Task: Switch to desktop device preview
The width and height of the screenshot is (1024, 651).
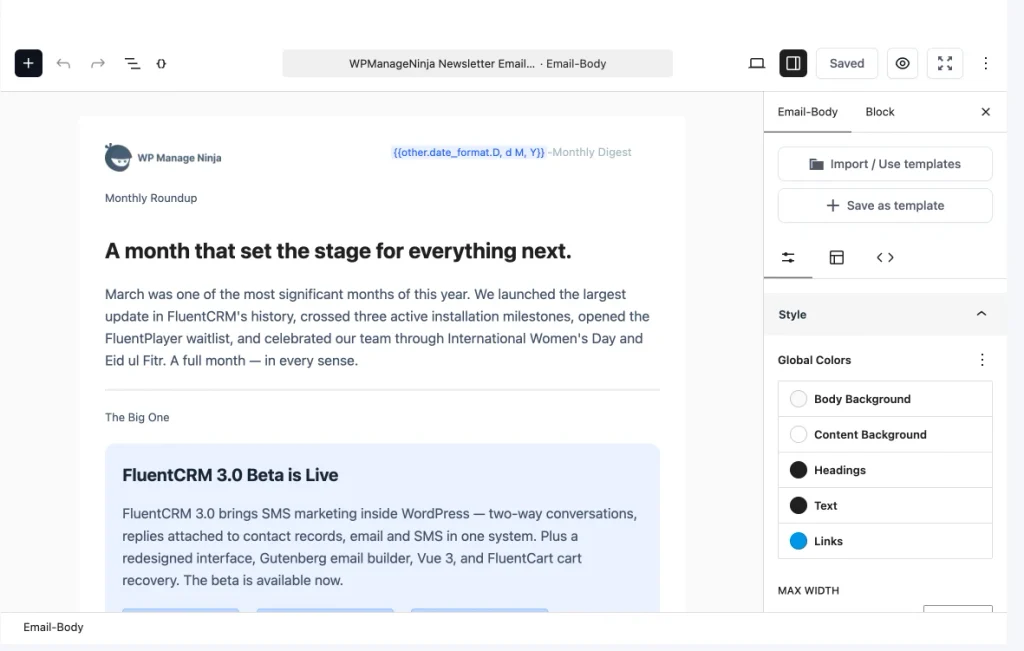Action: pos(757,63)
